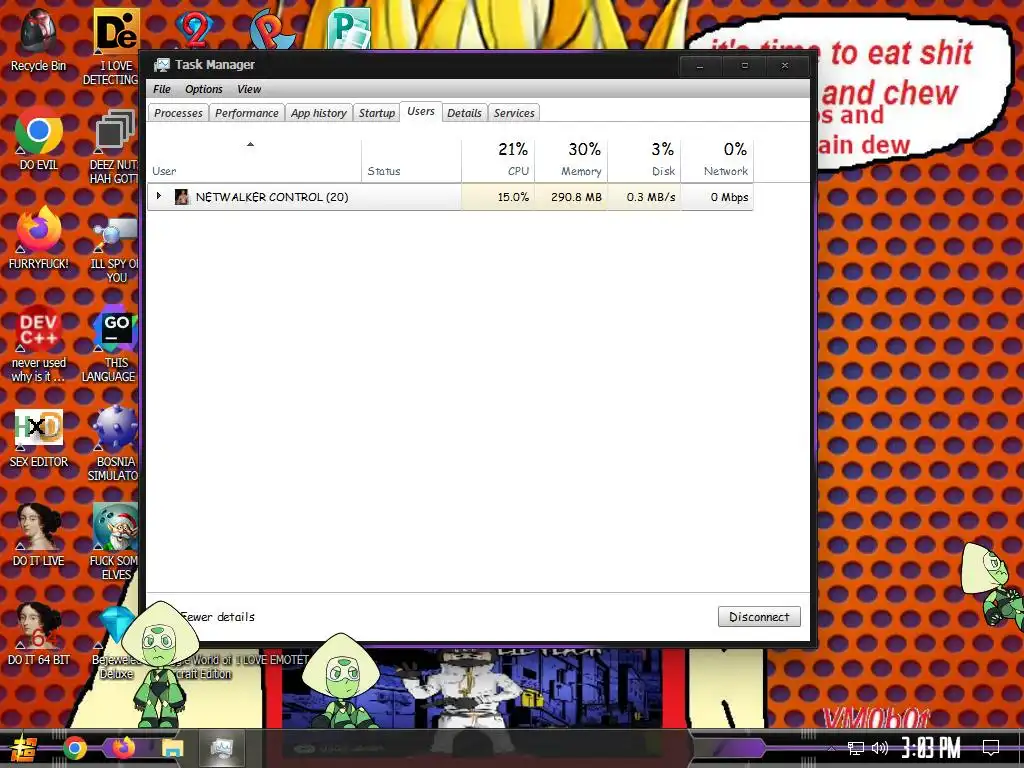The height and width of the screenshot is (768, 1024).
Task: Sort by the User column header
Action: 254,160
